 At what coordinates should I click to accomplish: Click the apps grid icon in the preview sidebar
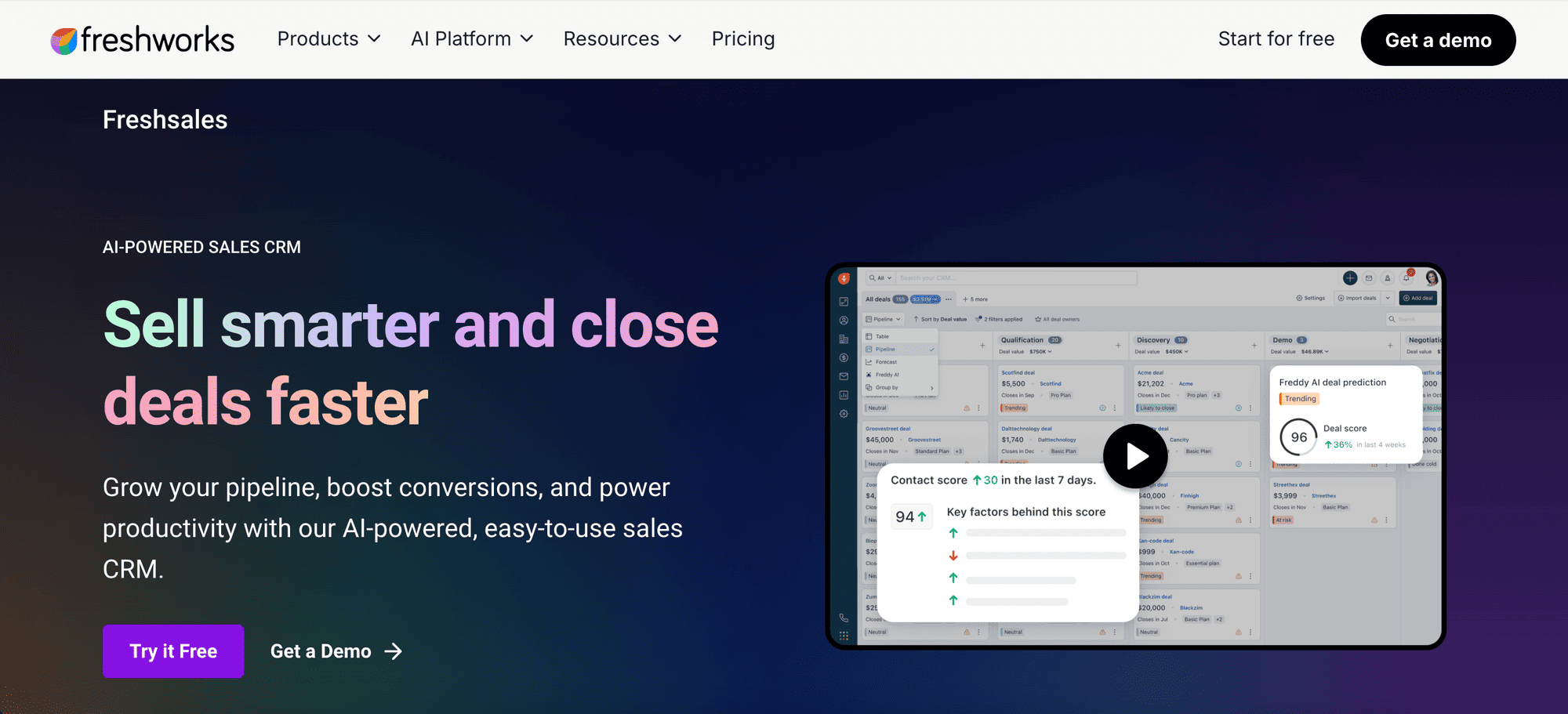[844, 636]
